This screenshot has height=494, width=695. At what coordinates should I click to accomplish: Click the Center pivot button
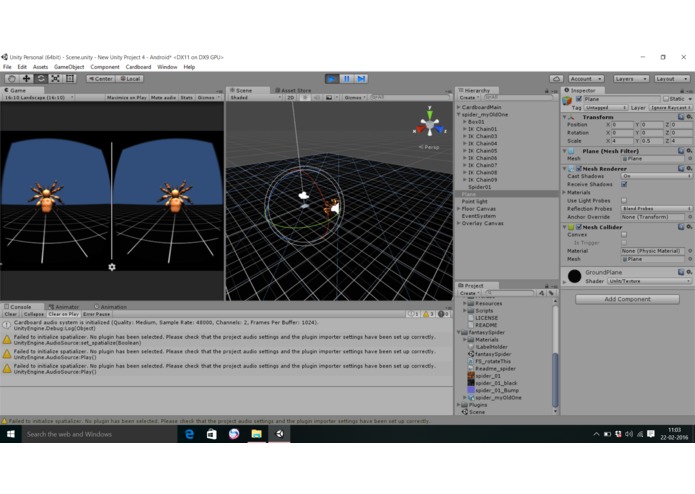pos(101,79)
